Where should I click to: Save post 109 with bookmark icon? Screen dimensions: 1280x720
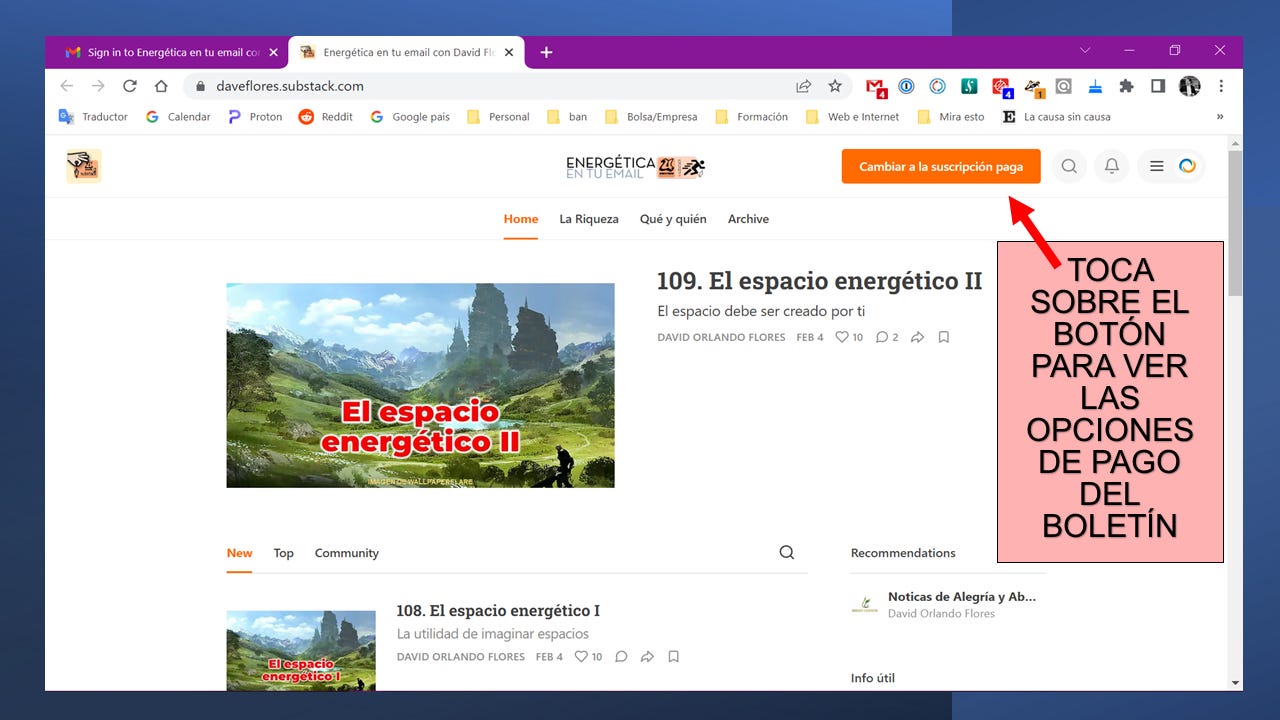(943, 337)
